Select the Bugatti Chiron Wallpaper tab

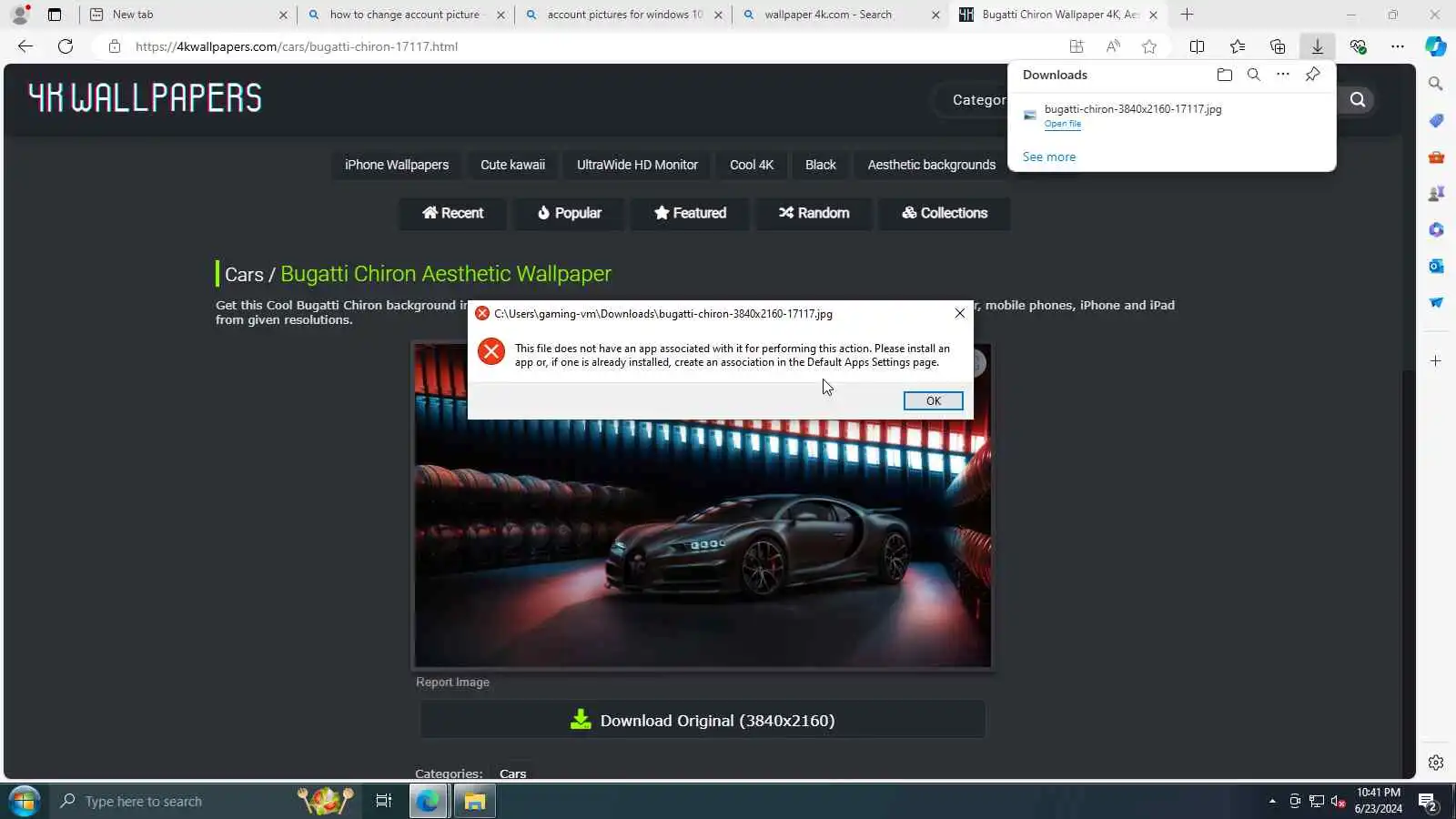[1058, 15]
